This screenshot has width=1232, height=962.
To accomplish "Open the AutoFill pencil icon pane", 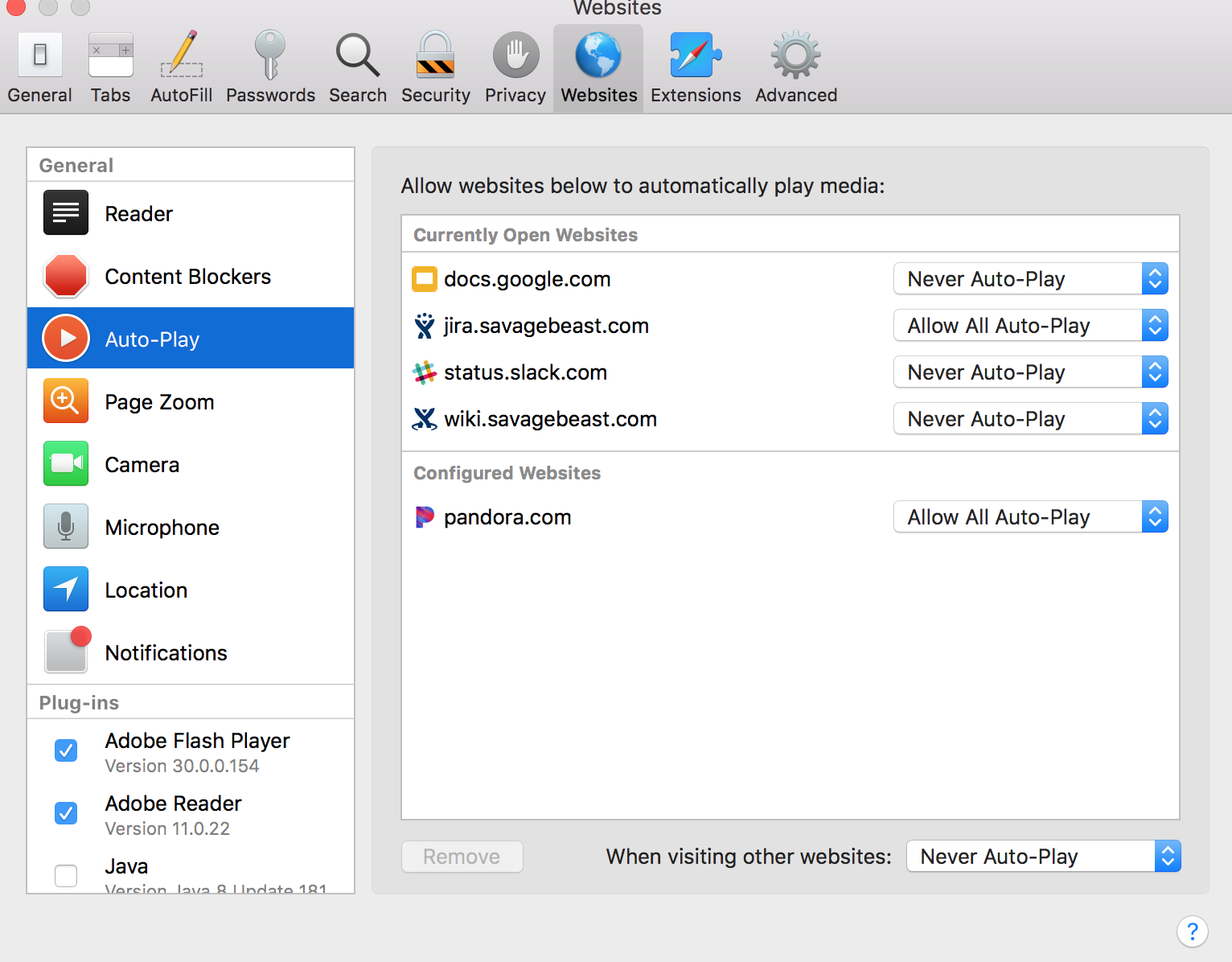I will (x=182, y=56).
